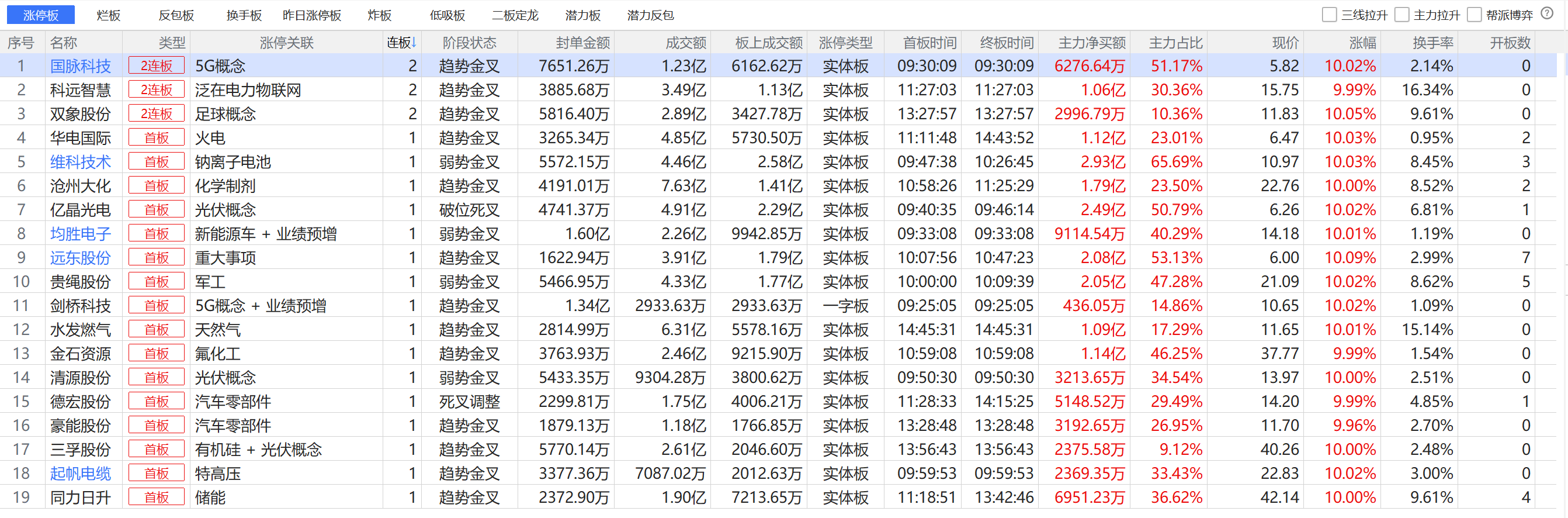Enable the 三线拉升 checkbox
The image size is (1568, 518).
[x=1330, y=15]
